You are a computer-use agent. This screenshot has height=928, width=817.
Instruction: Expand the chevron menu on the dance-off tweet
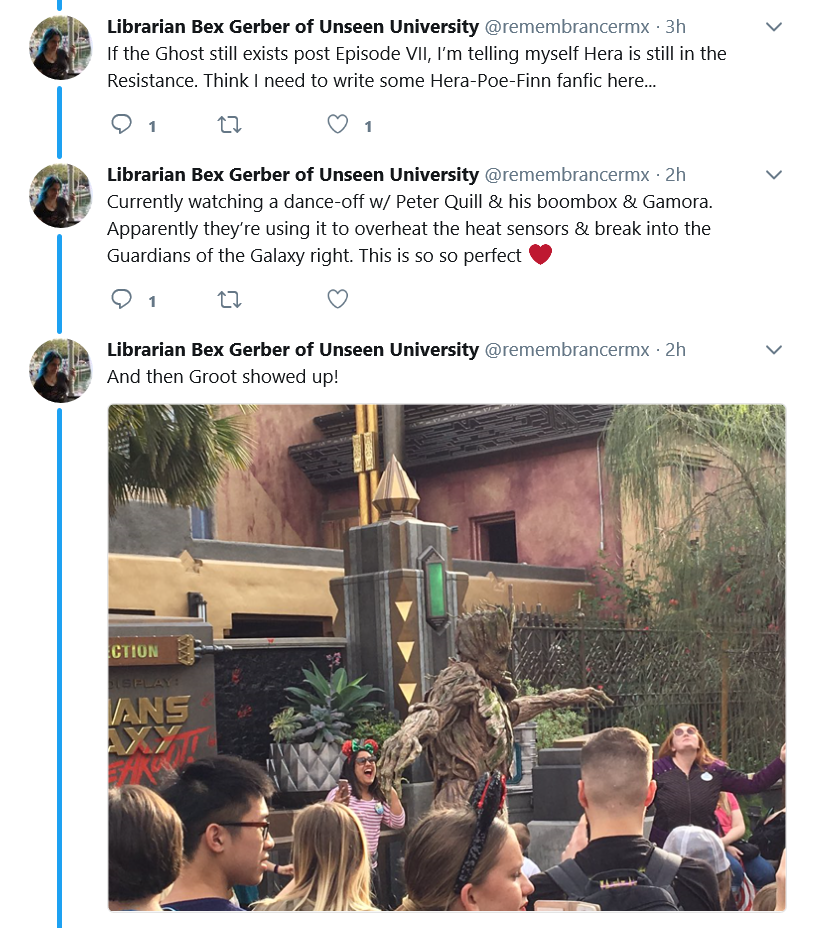pos(774,175)
